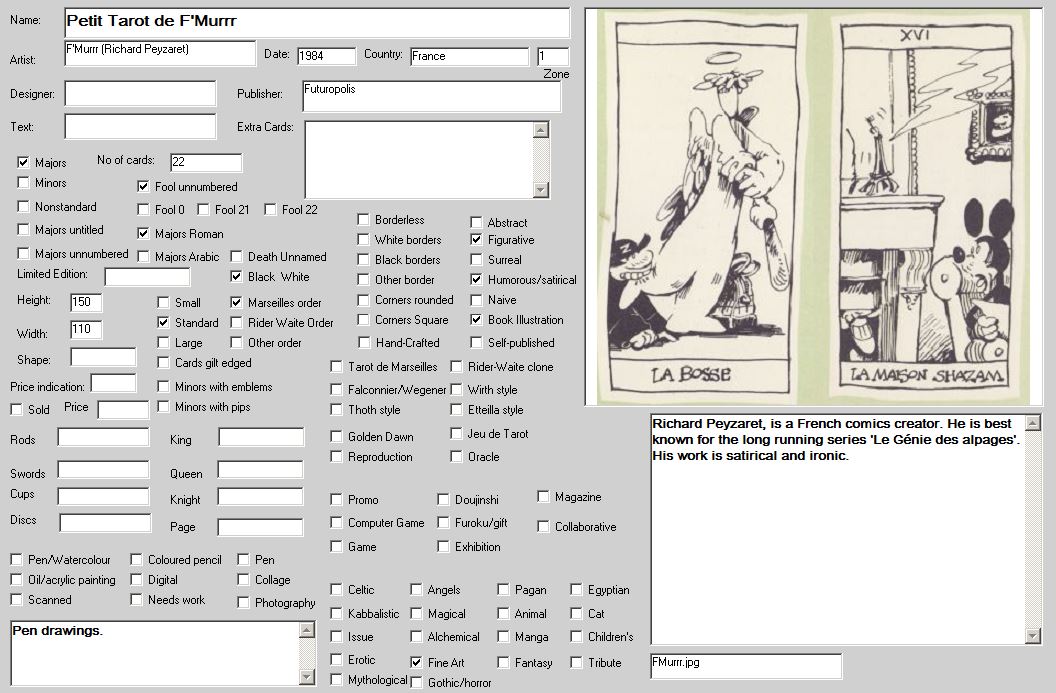Viewport: 1056px width, 693px height.
Task: Select the Date field showing 1984
Action: [325, 57]
